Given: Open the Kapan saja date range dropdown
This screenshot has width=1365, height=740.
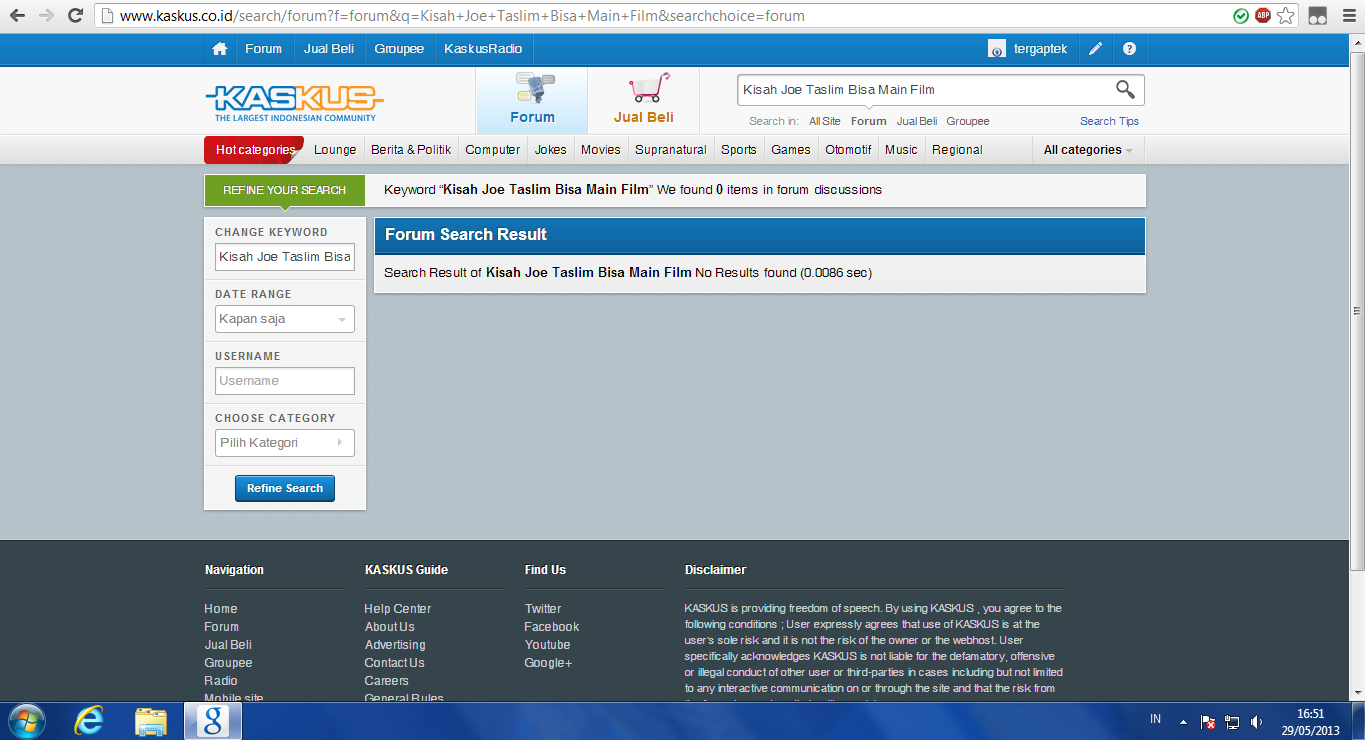Looking at the screenshot, I should pyautogui.click(x=285, y=319).
